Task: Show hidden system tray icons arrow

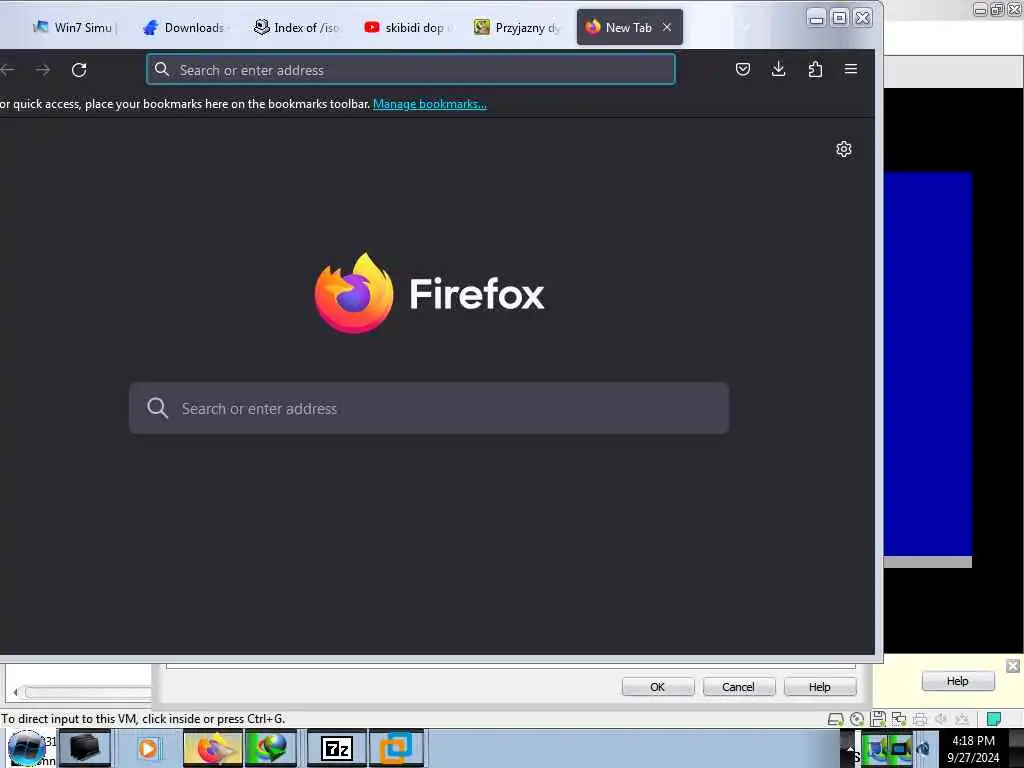Action: click(x=850, y=748)
